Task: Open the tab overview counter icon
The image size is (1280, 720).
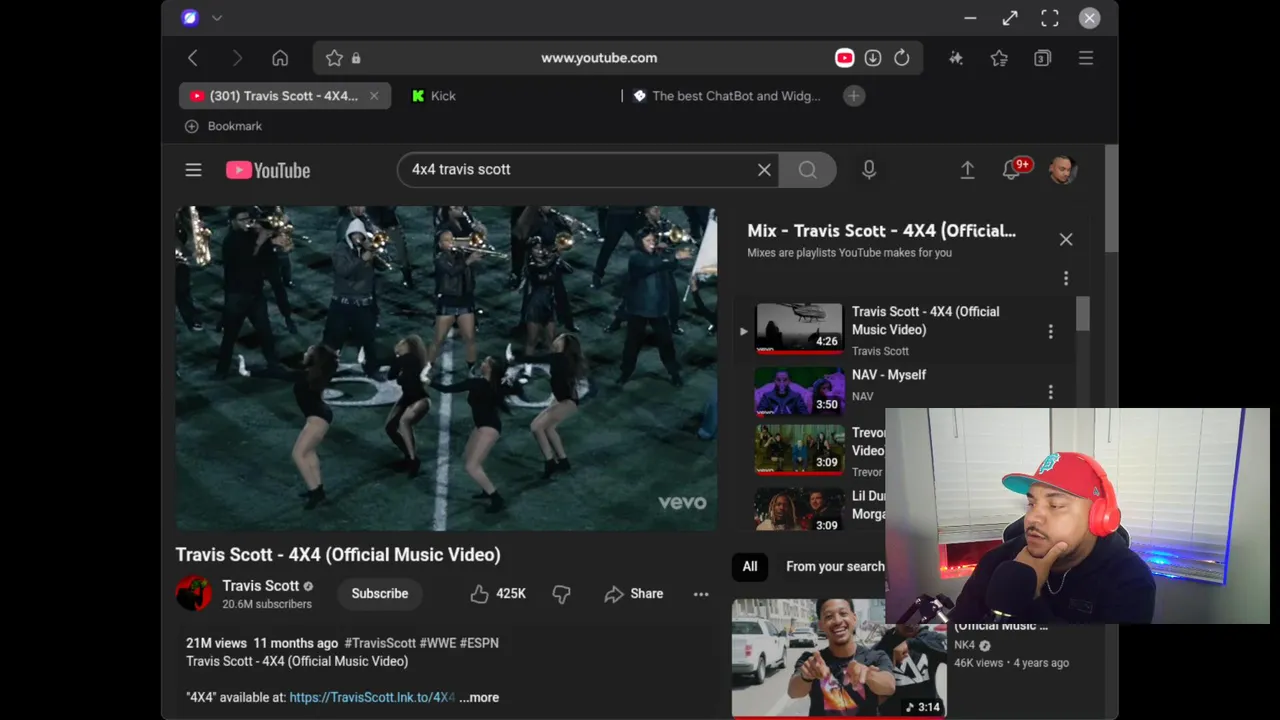Action: coord(1042,58)
